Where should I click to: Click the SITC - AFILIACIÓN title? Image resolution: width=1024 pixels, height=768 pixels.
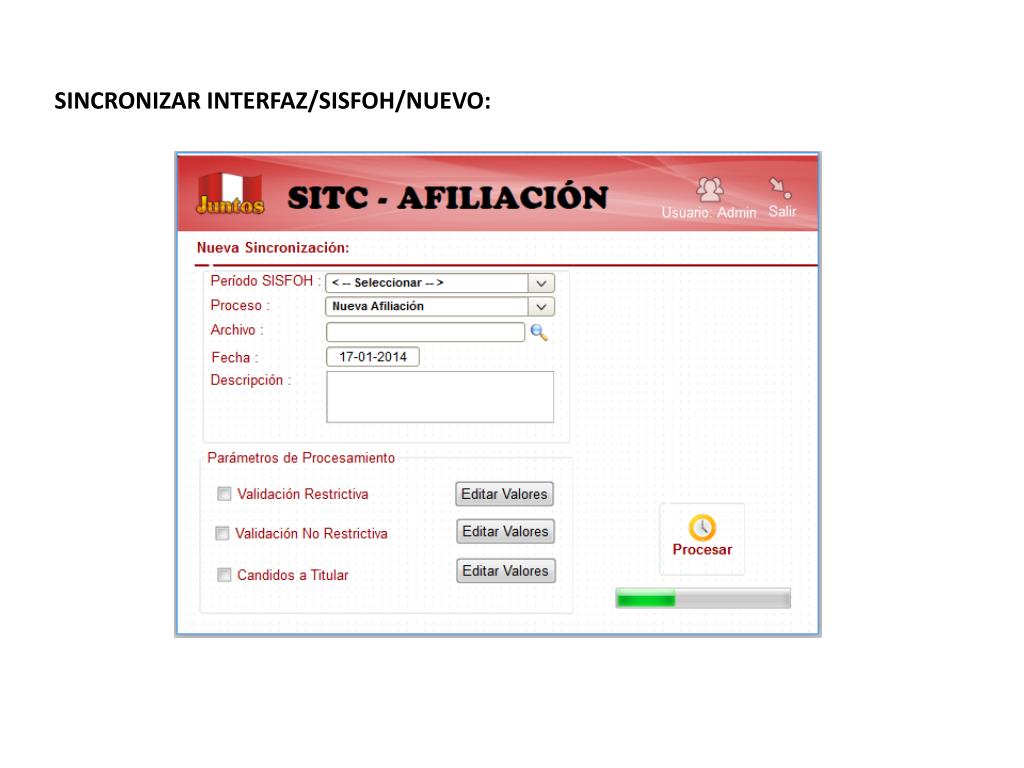point(447,198)
